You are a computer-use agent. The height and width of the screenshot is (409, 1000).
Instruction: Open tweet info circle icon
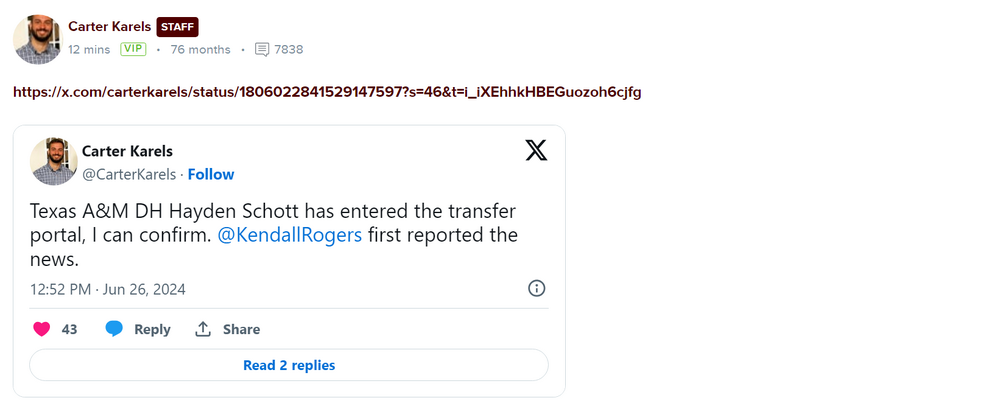(x=536, y=289)
